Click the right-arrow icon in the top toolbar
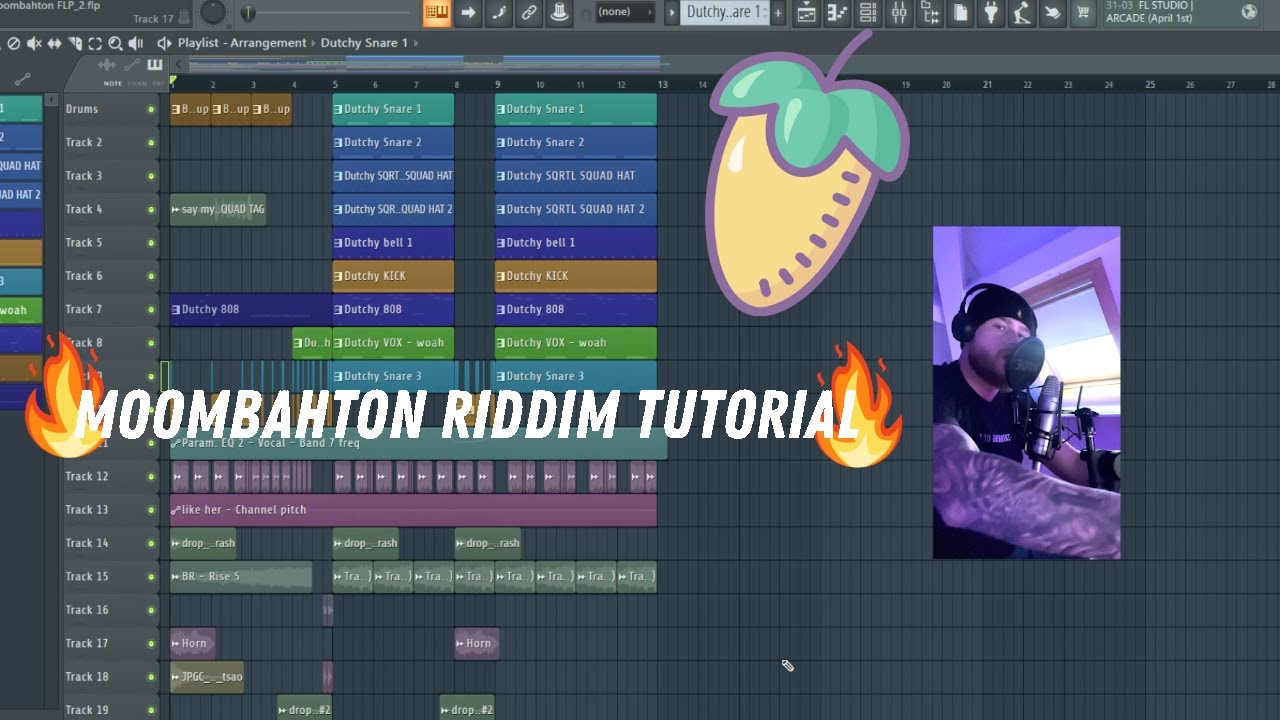This screenshot has width=1280, height=720. pyautogui.click(x=468, y=13)
